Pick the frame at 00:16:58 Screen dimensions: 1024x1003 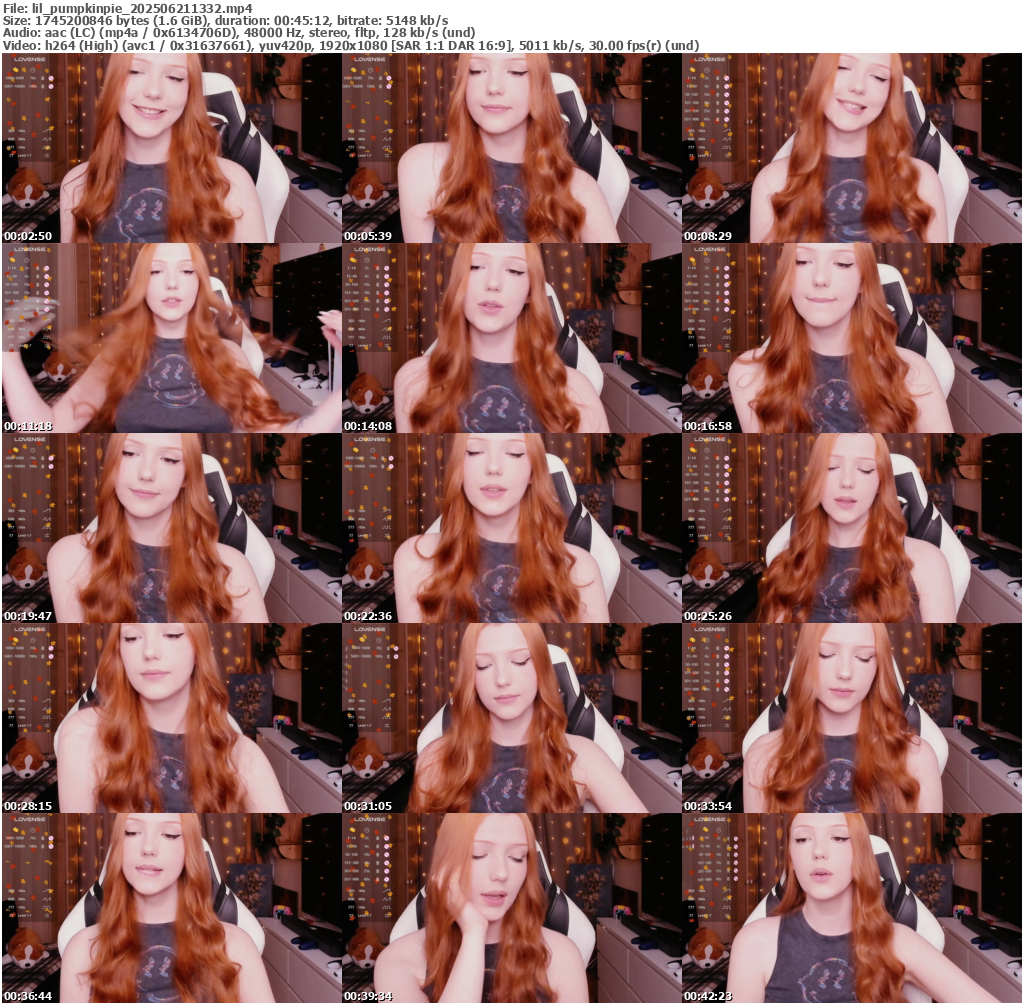[852, 338]
